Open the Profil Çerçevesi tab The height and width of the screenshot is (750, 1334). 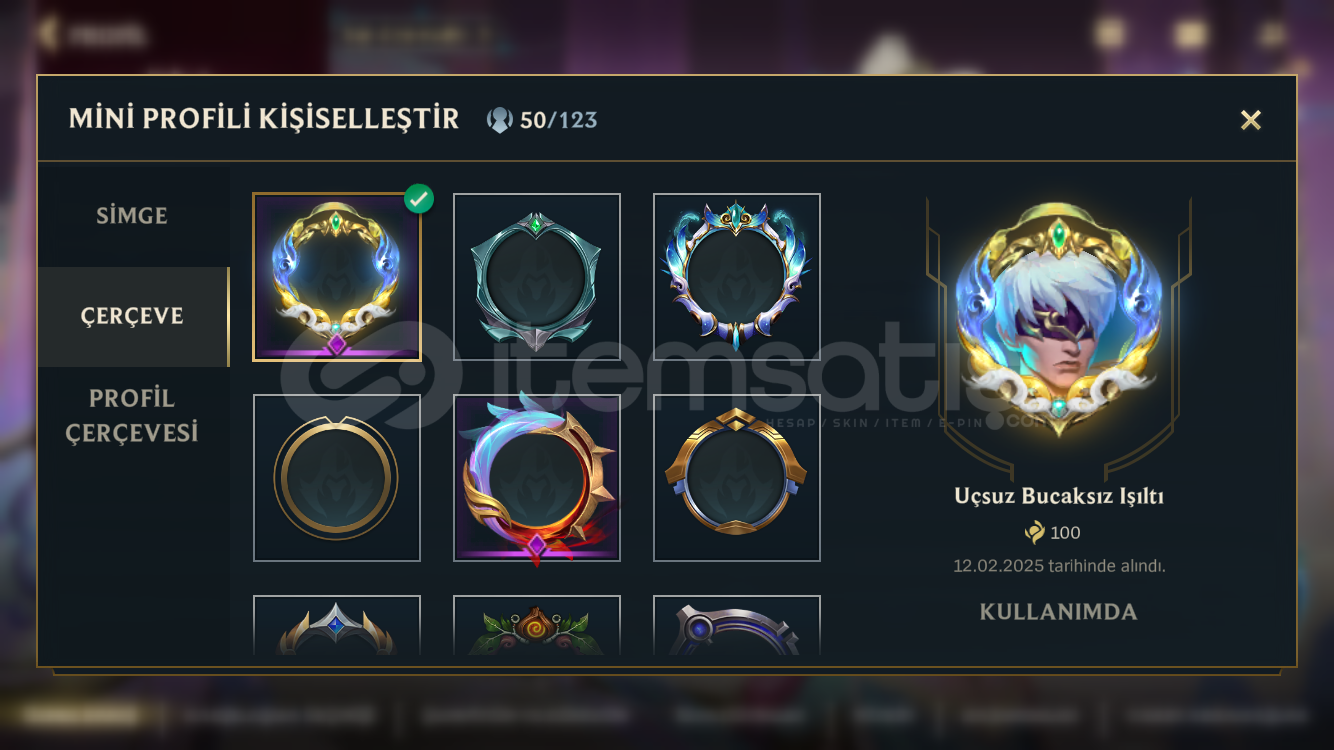132,416
